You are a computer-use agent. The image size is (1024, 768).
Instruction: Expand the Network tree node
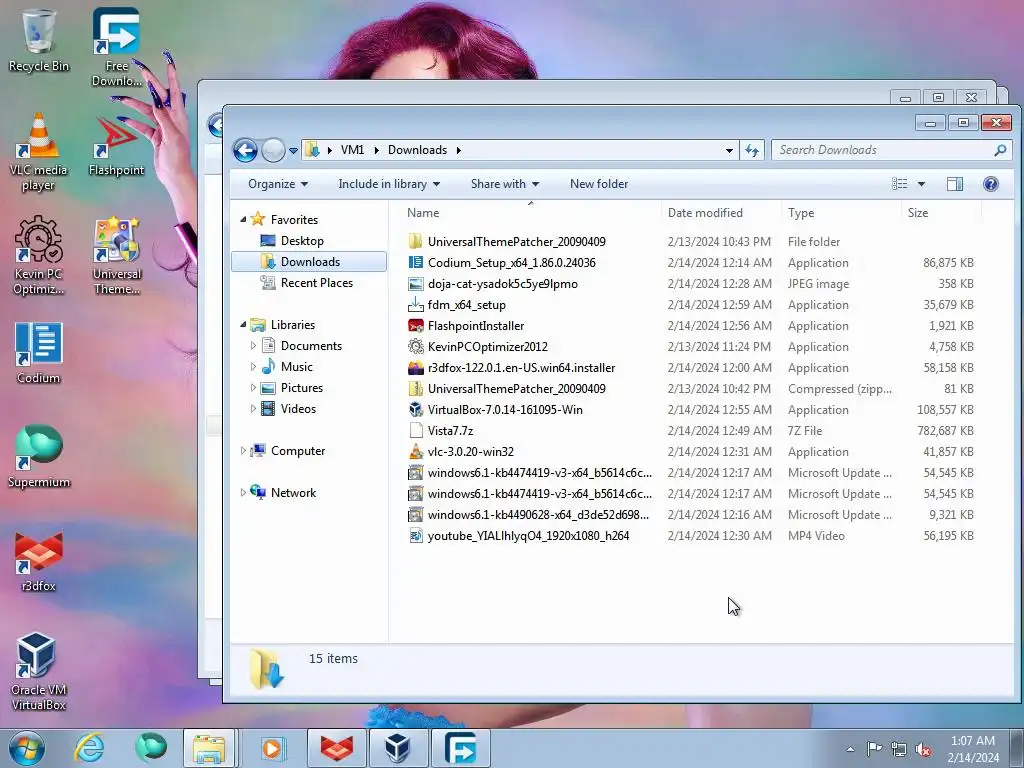[243, 492]
